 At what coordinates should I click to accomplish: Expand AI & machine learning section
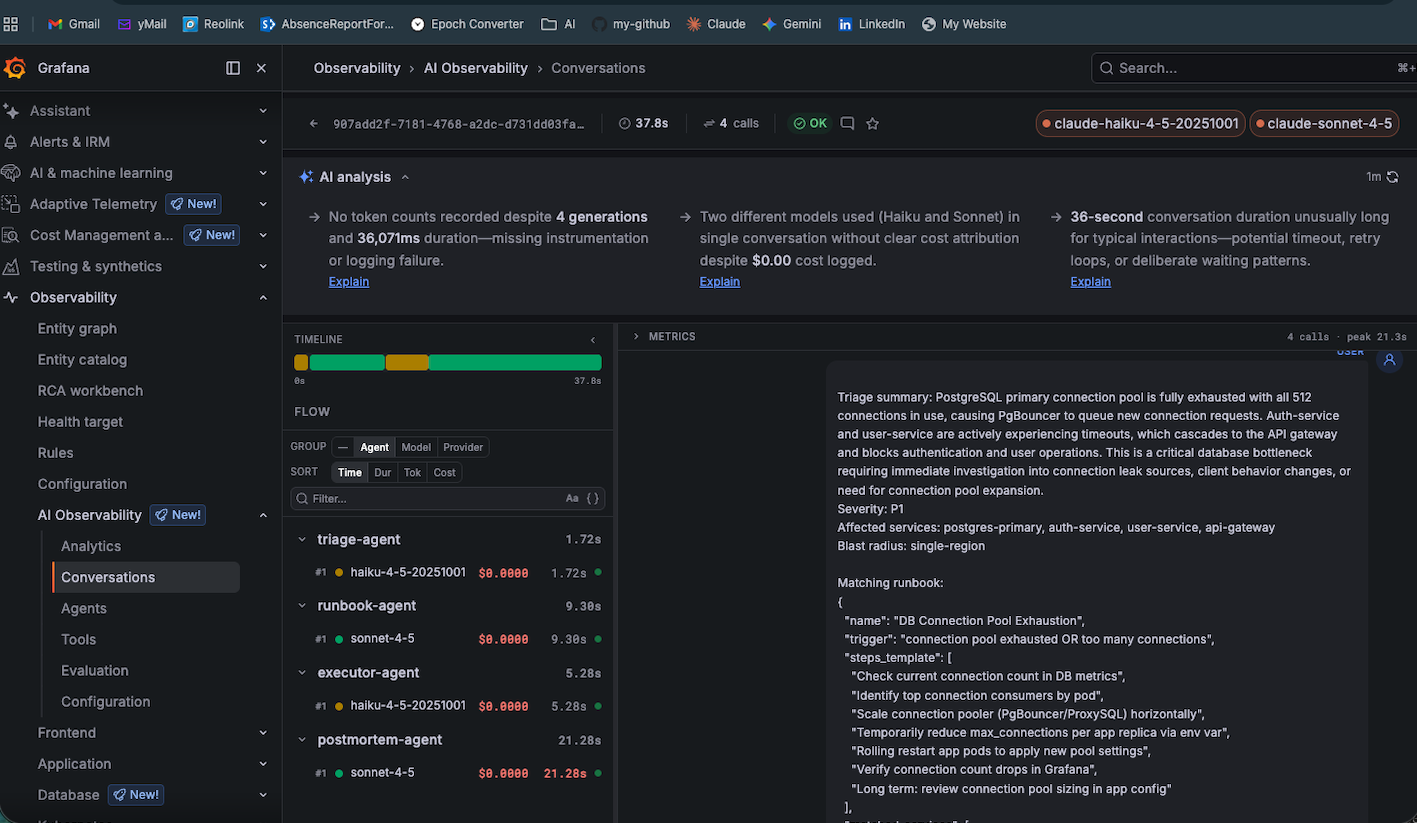[x=263, y=173]
